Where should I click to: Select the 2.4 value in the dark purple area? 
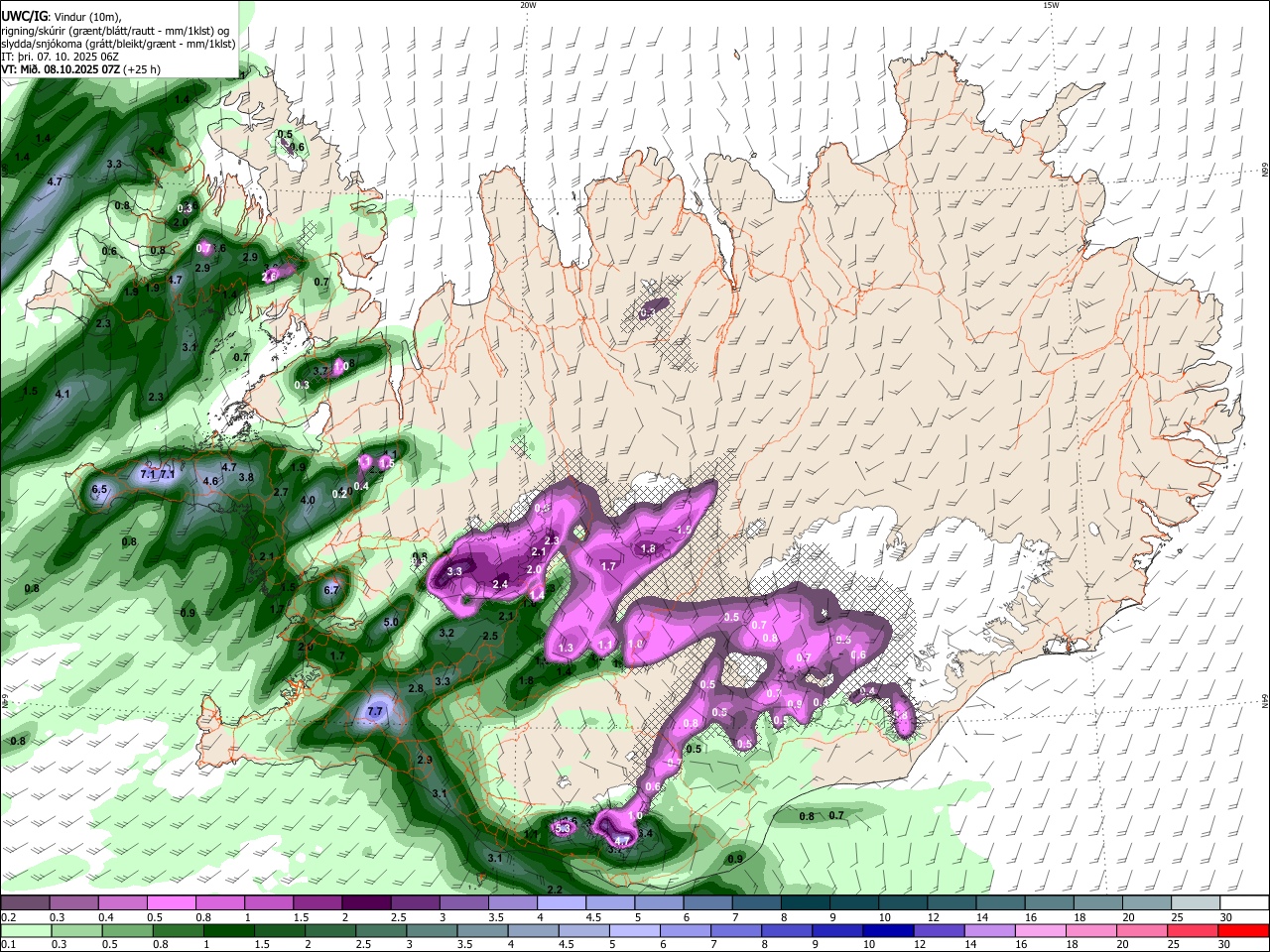pyautogui.click(x=501, y=585)
